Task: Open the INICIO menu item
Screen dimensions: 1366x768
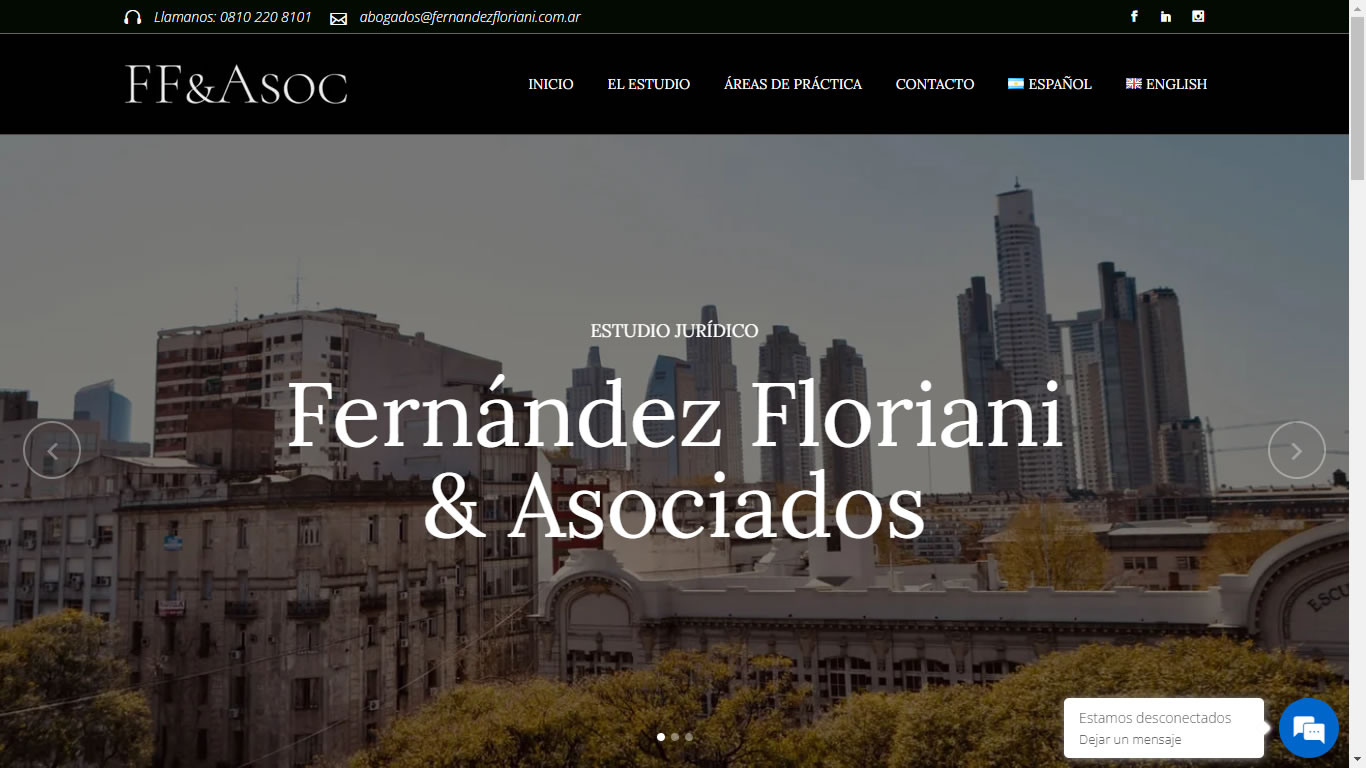Action: (551, 84)
